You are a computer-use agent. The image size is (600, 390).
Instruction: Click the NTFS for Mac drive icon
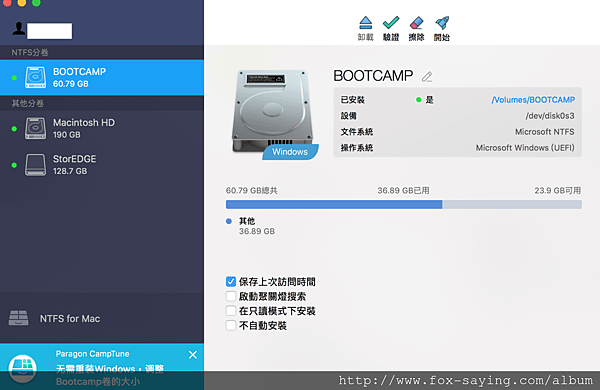pyautogui.click(x=18, y=318)
